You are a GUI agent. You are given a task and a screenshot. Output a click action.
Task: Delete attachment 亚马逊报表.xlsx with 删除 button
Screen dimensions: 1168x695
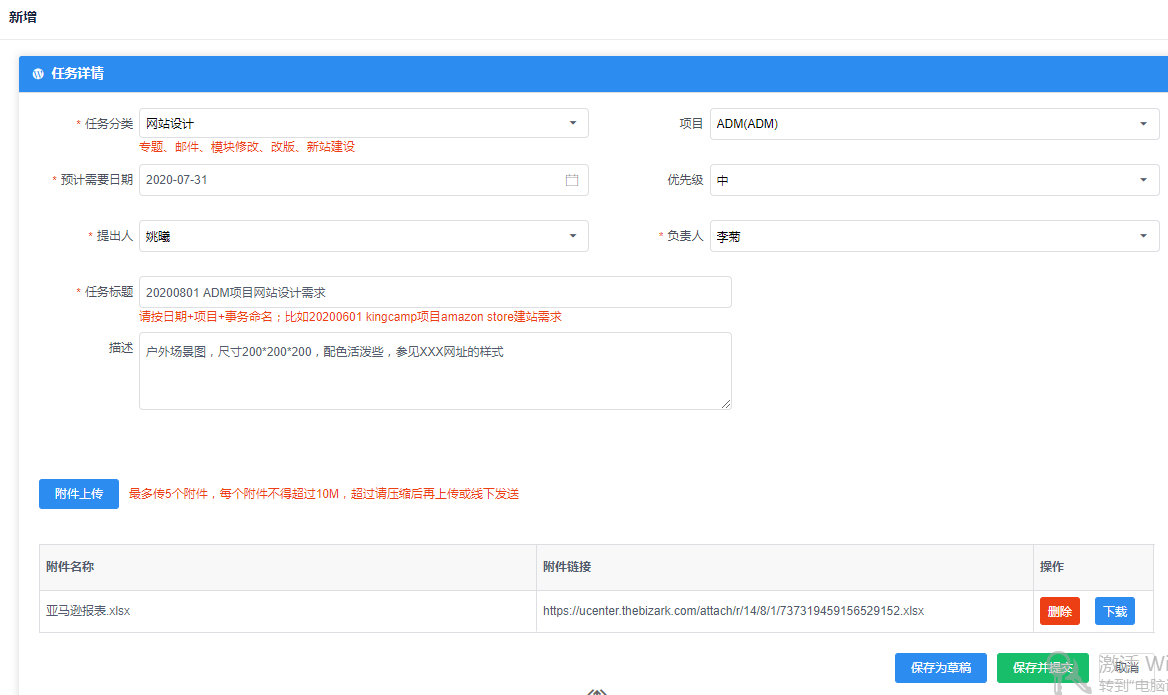[1059, 611]
